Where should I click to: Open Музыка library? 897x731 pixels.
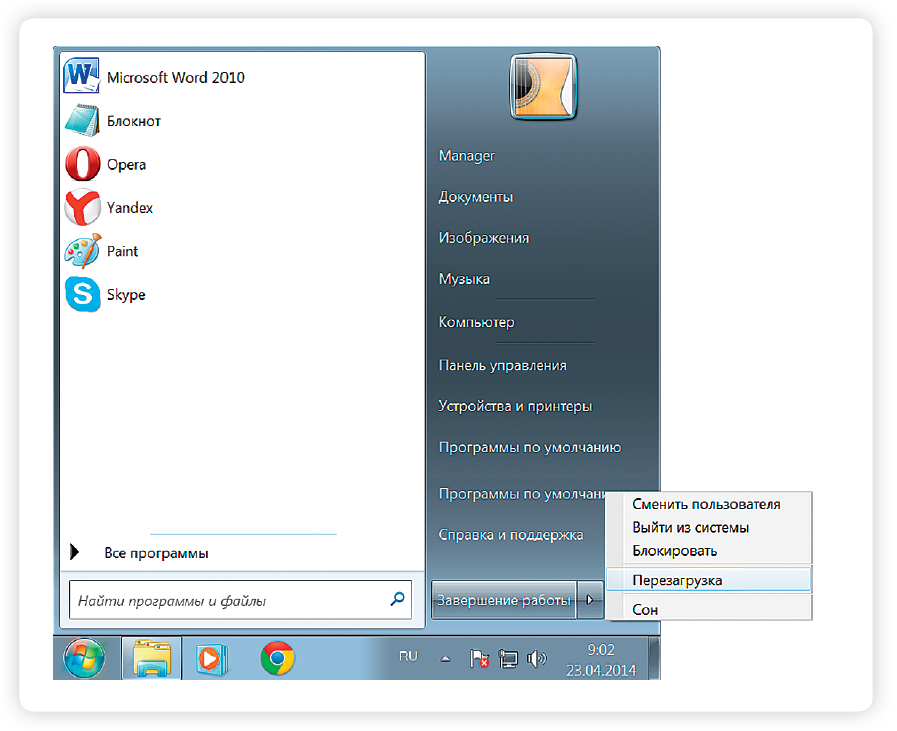click(464, 279)
